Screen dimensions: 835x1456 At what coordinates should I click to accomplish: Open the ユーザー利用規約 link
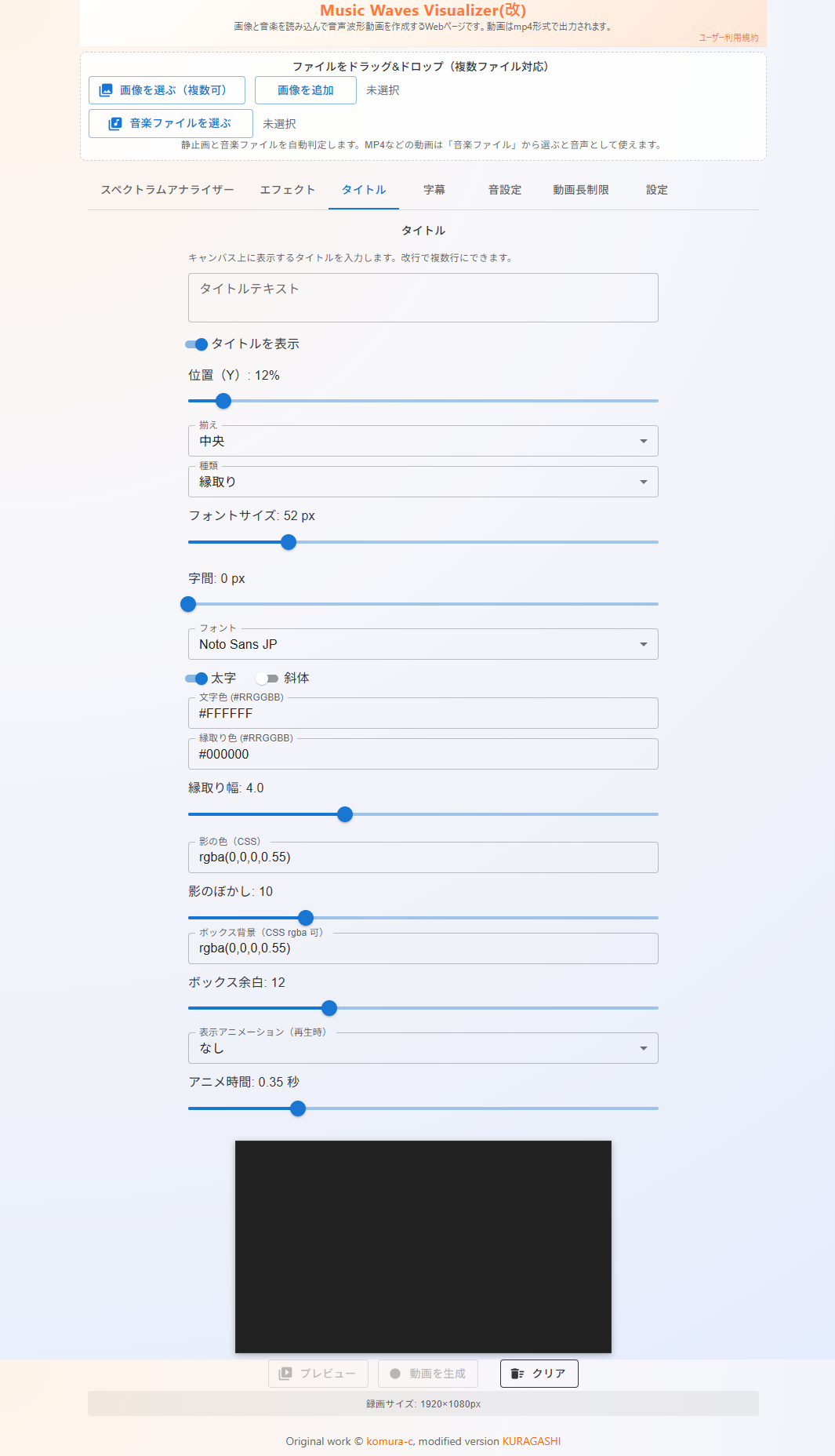click(x=729, y=36)
